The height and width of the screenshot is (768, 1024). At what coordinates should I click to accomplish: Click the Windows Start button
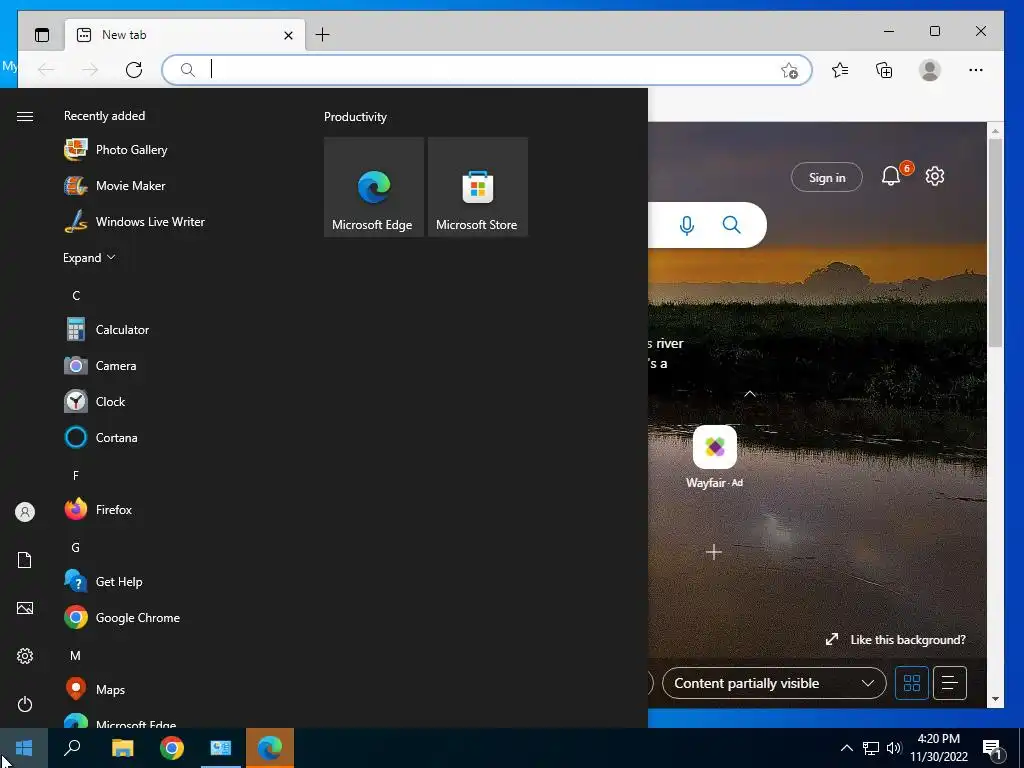click(24, 748)
